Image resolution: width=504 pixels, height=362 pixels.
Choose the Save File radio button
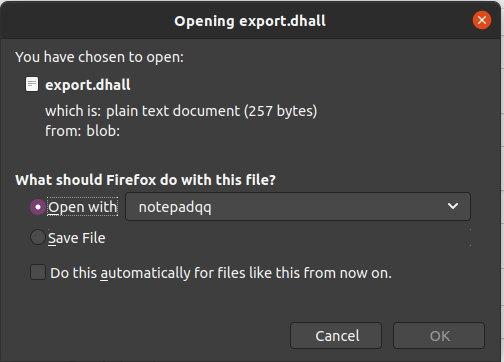pyautogui.click(x=38, y=237)
